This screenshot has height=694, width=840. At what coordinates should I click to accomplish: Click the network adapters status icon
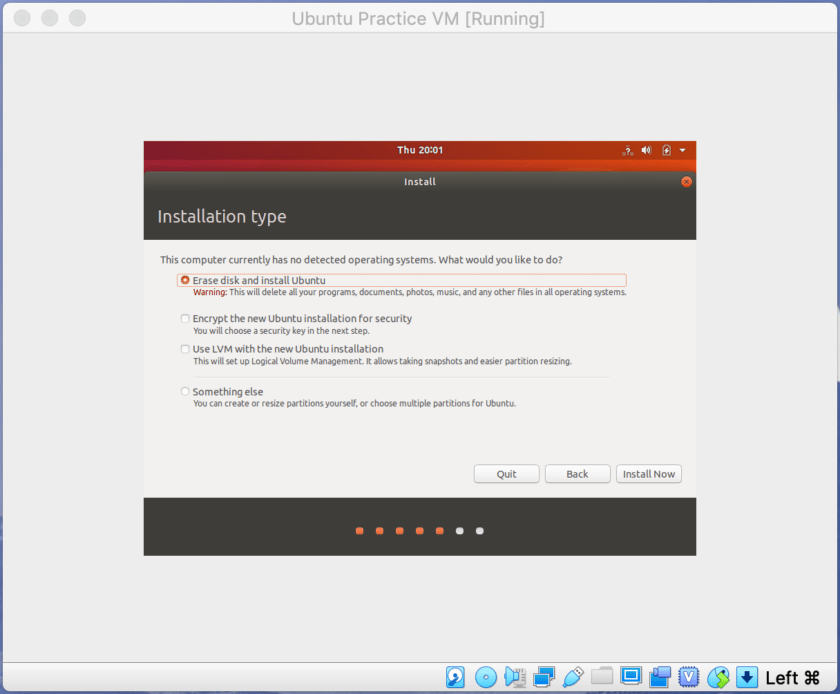coord(544,677)
